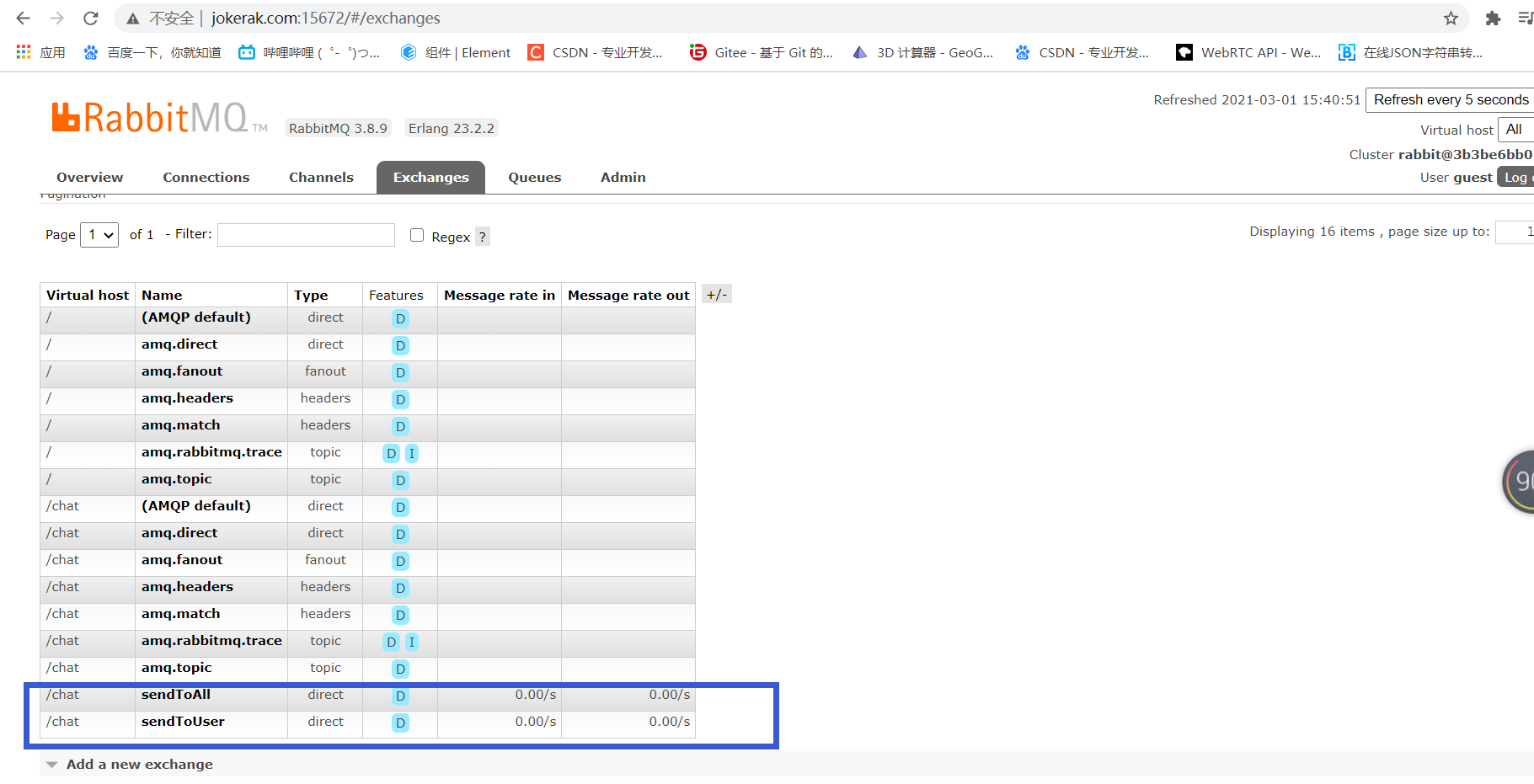The image size is (1534, 784).
Task: Open the Gitee bookmark
Action: click(x=761, y=52)
